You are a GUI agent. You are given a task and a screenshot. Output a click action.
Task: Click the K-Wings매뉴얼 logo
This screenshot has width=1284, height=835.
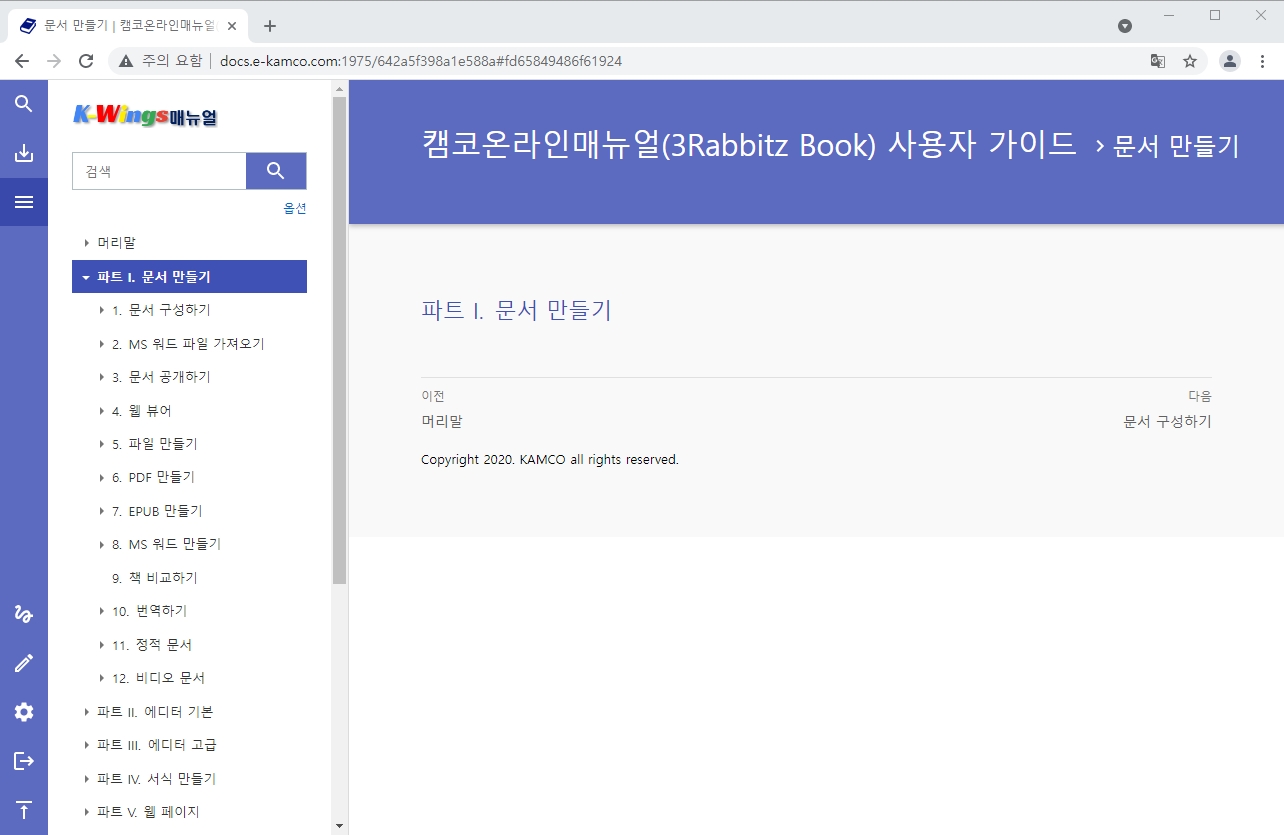145,117
